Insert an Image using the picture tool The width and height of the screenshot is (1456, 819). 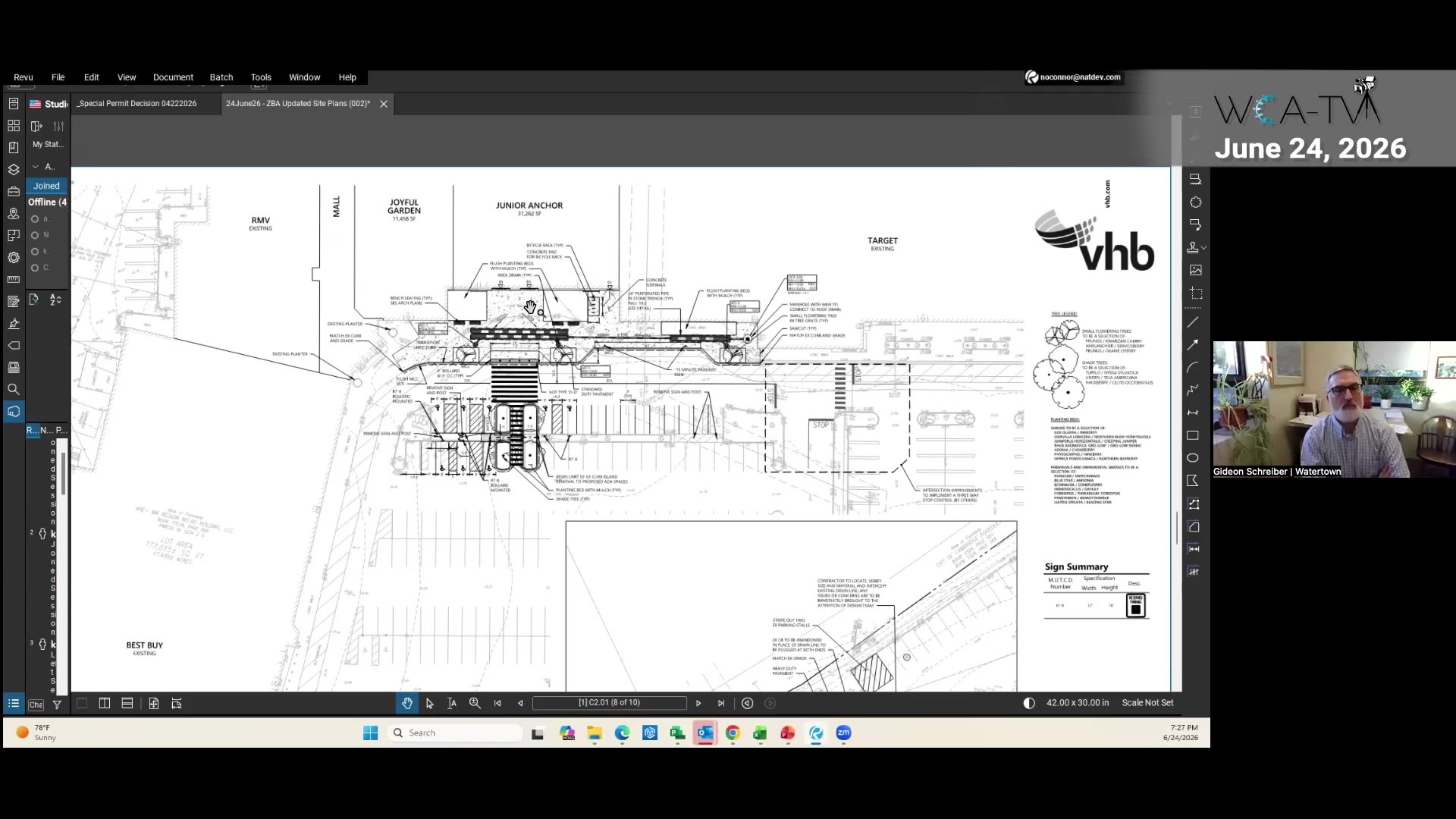(x=1196, y=270)
